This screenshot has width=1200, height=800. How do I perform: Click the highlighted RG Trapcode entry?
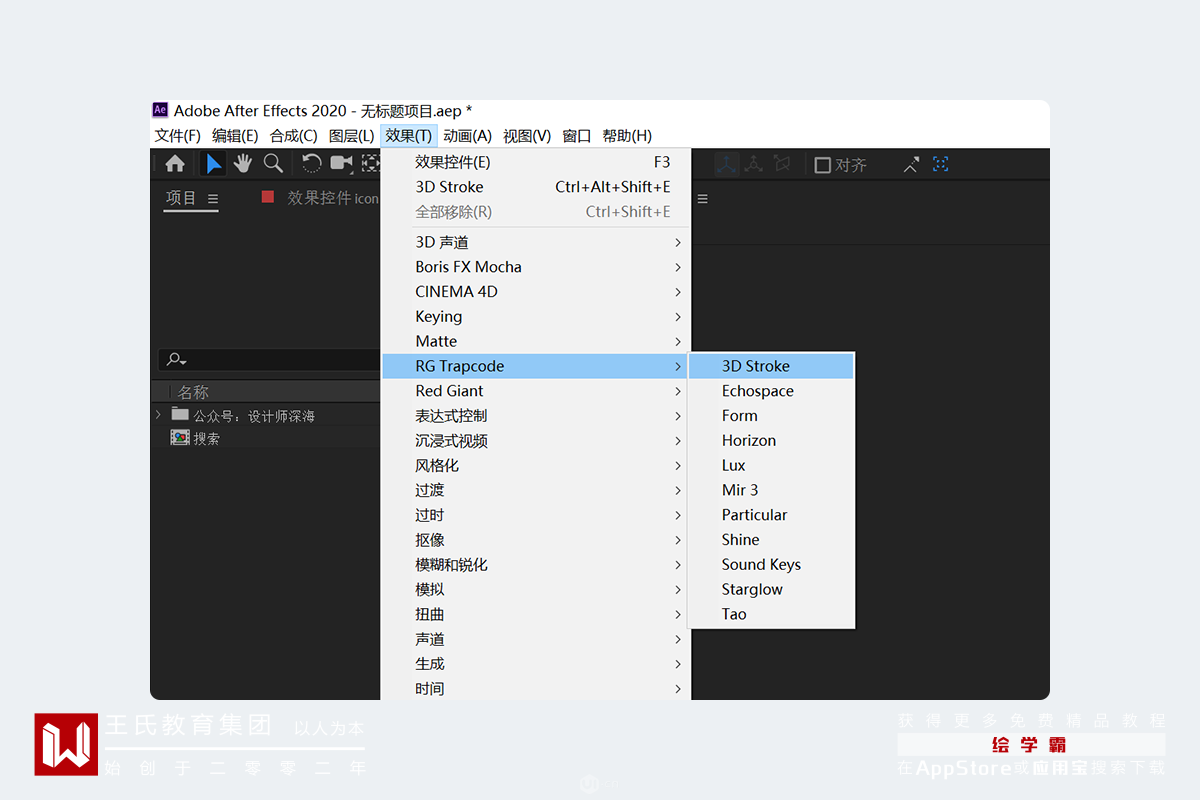(x=535, y=366)
